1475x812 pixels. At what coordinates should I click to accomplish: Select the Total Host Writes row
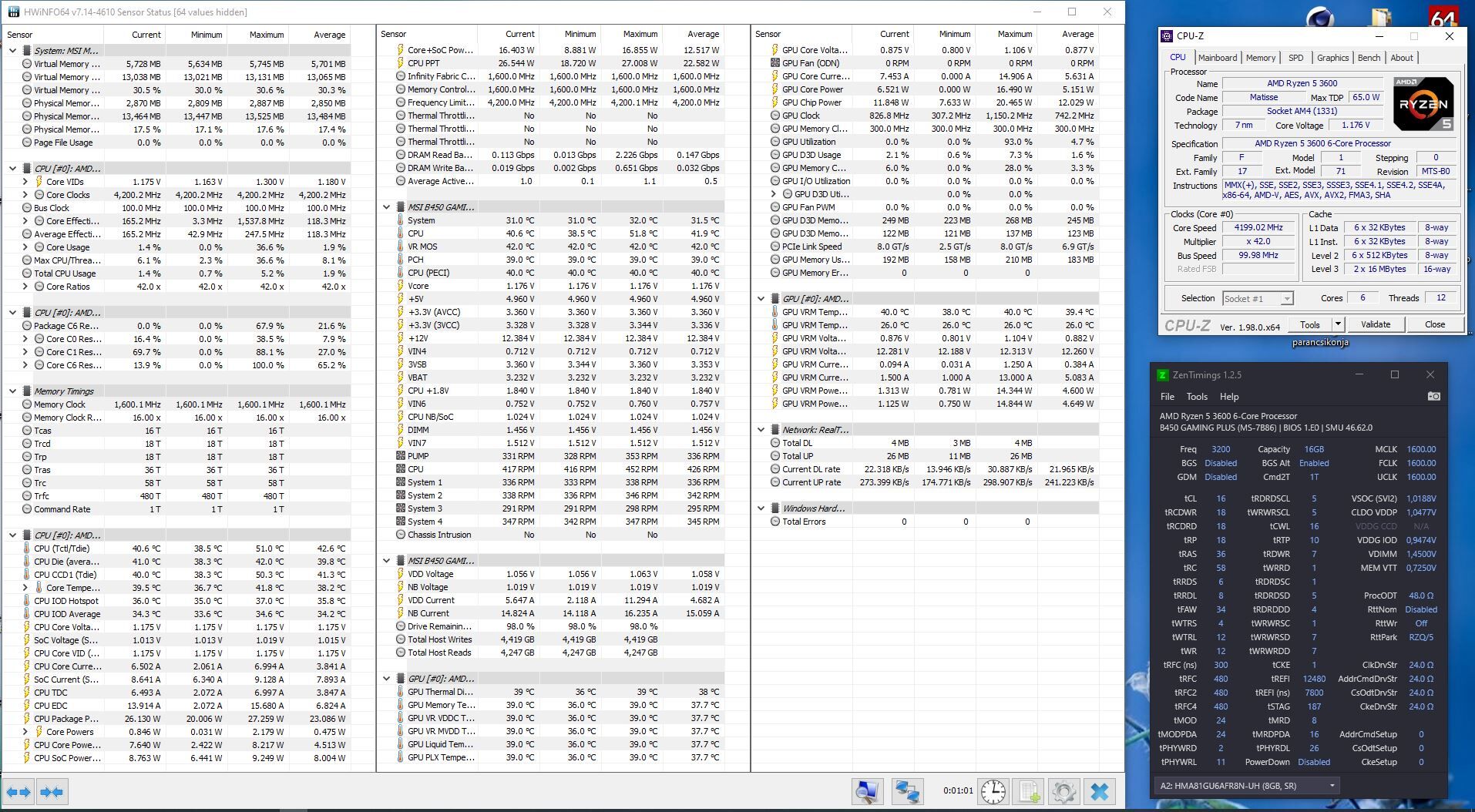[553, 639]
